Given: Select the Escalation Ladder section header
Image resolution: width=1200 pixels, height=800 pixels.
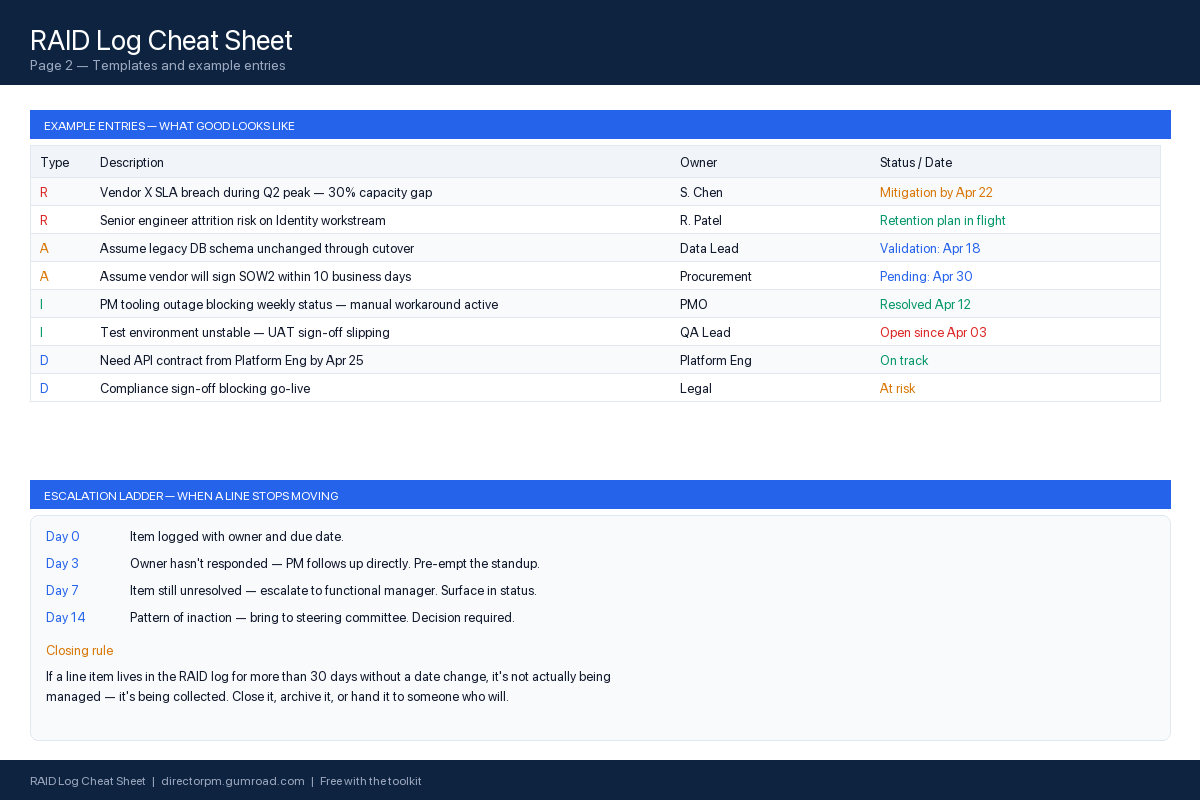Looking at the screenshot, I should [x=600, y=495].
